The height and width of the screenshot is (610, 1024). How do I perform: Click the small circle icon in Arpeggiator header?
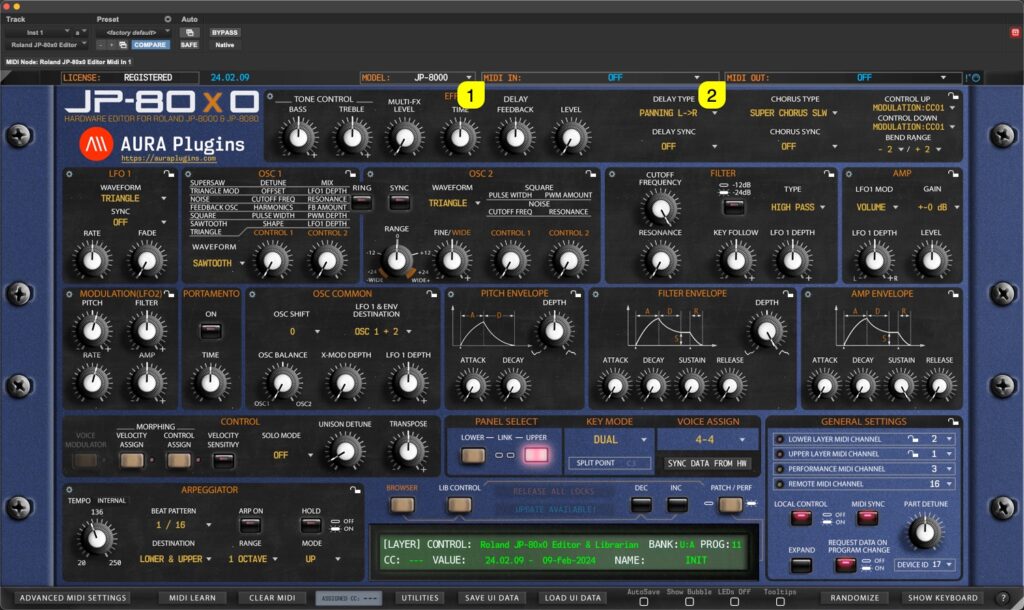69,490
